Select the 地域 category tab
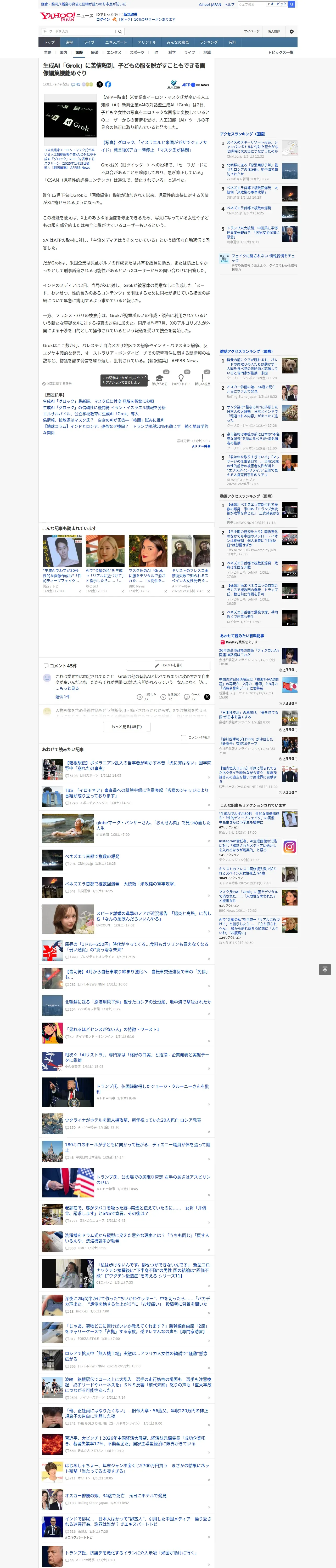Screen dimensions: 336x1568 point(207,52)
